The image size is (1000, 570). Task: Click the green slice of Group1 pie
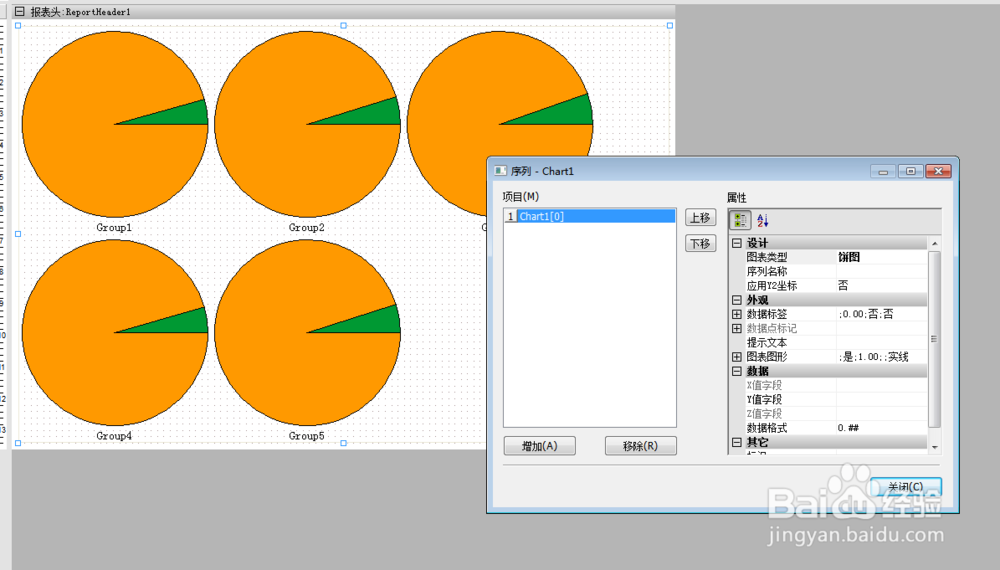coord(185,115)
